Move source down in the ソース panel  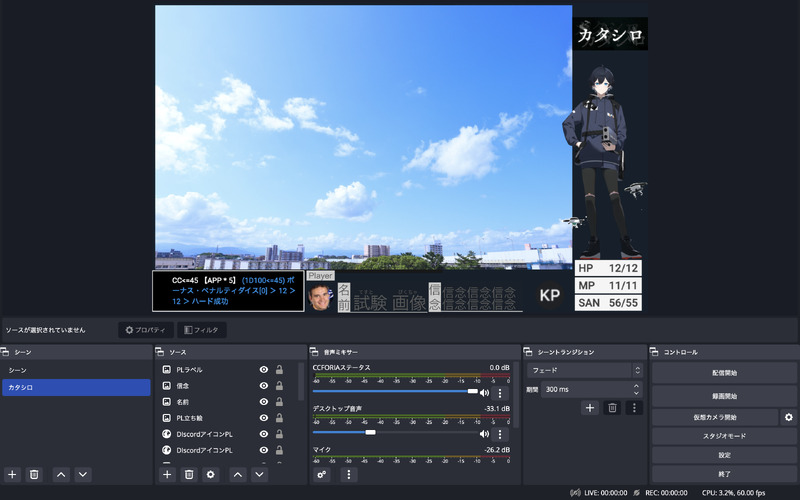tap(259, 474)
